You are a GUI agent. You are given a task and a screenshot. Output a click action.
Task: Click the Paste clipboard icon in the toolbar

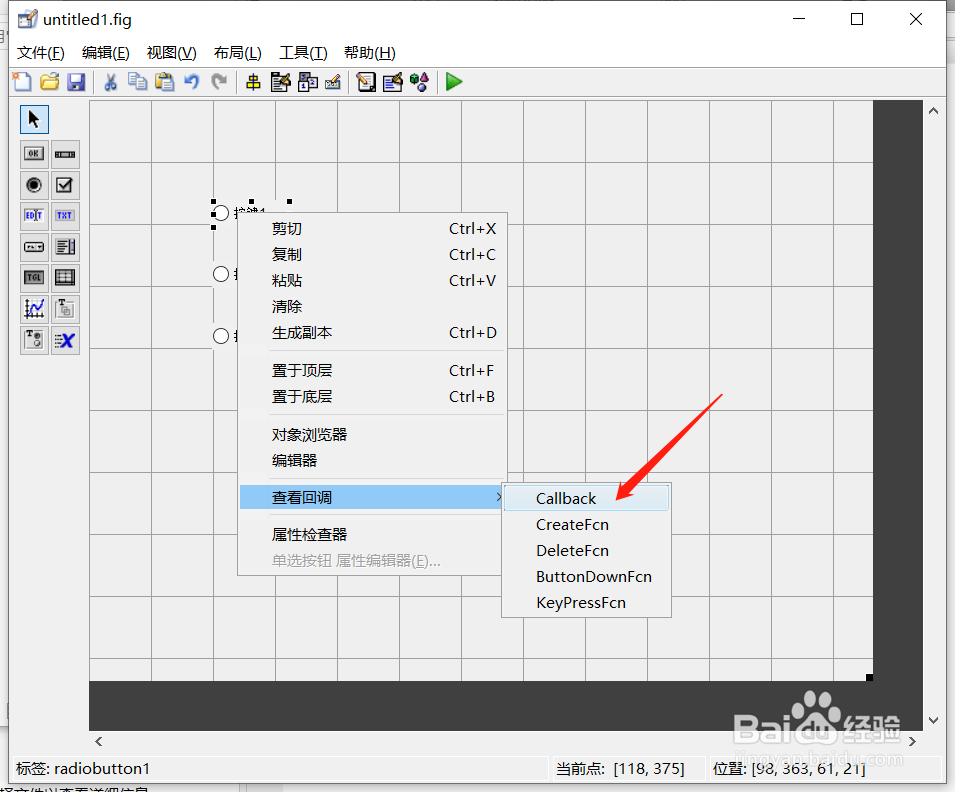coord(164,82)
